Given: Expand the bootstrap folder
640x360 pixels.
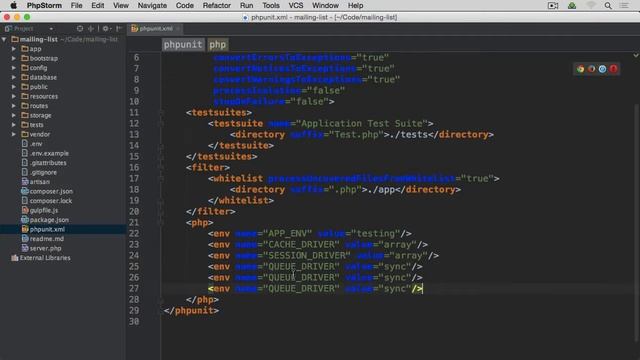Looking at the screenshot, I should tap(14, 58).
